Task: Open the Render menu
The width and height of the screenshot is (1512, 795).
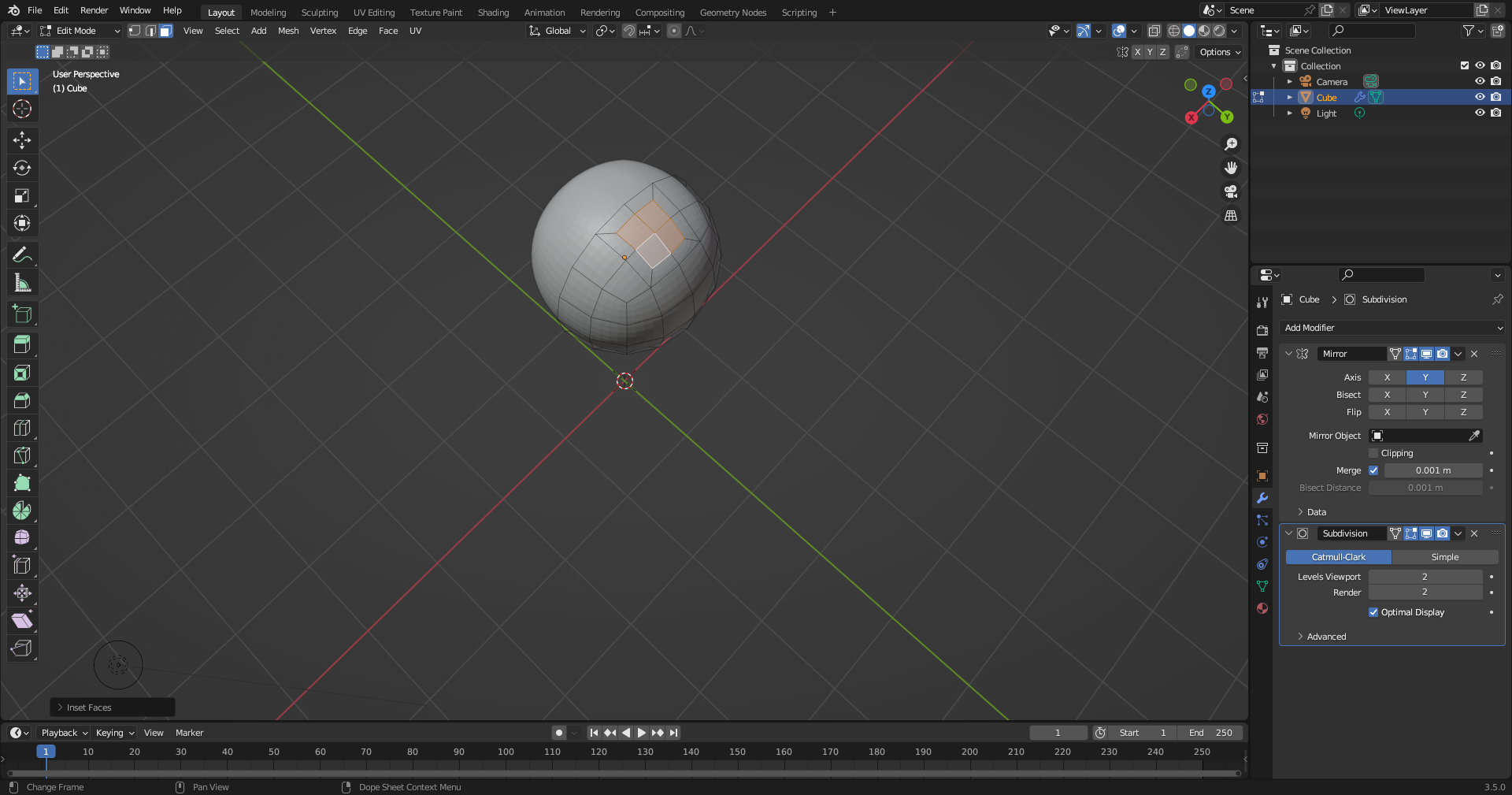Action: pos(94,10)
